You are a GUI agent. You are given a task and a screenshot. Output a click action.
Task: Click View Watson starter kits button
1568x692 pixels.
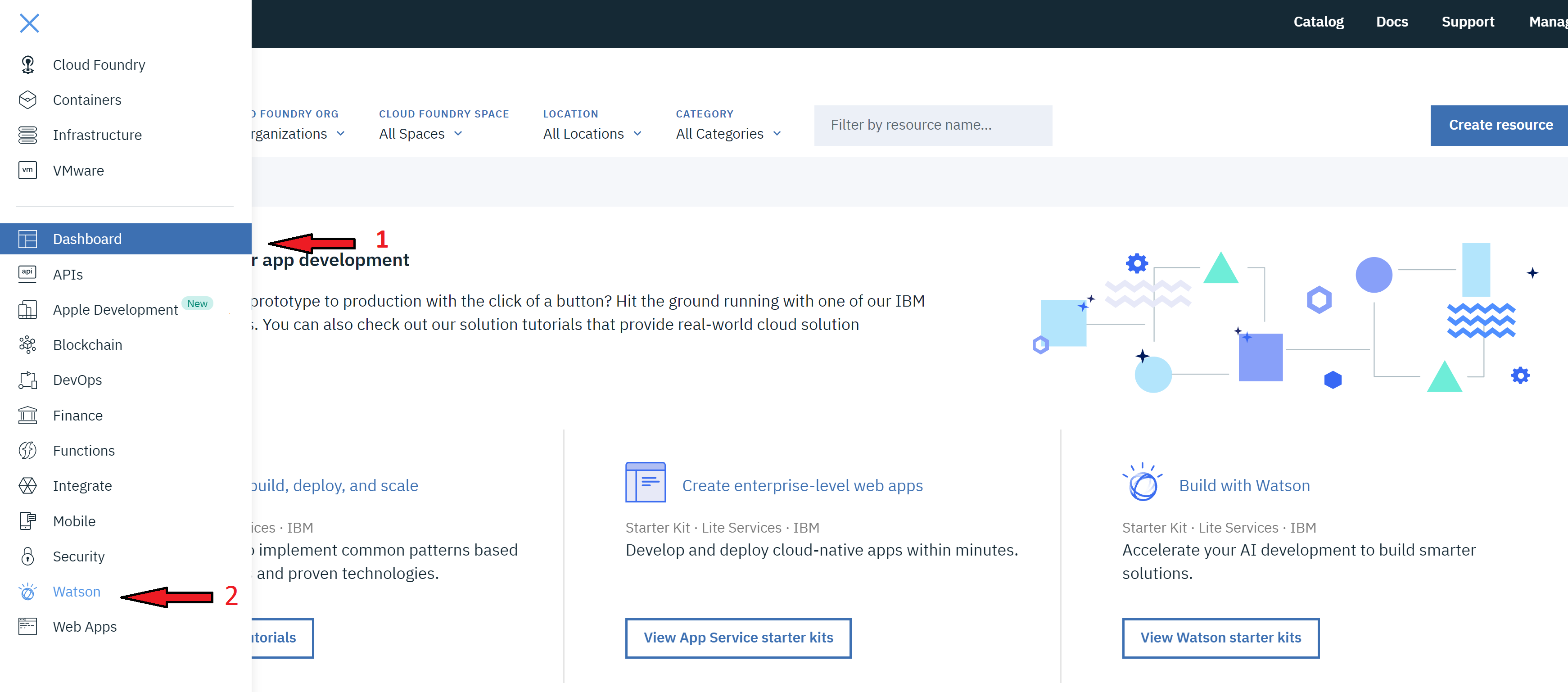point(1220,638)
